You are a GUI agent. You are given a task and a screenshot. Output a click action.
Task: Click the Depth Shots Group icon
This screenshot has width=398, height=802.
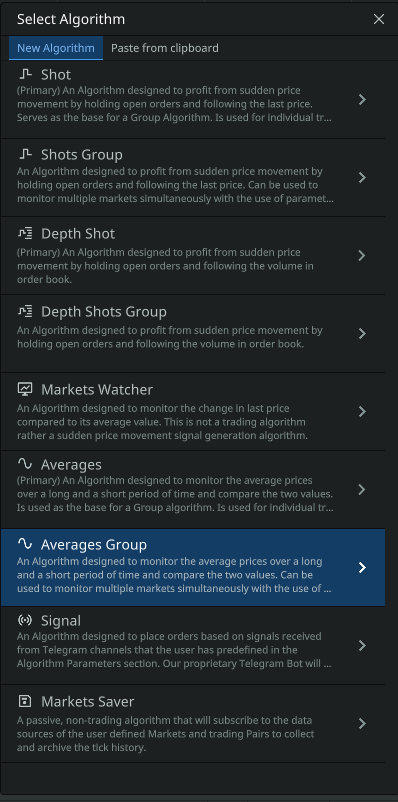(25, 311)
